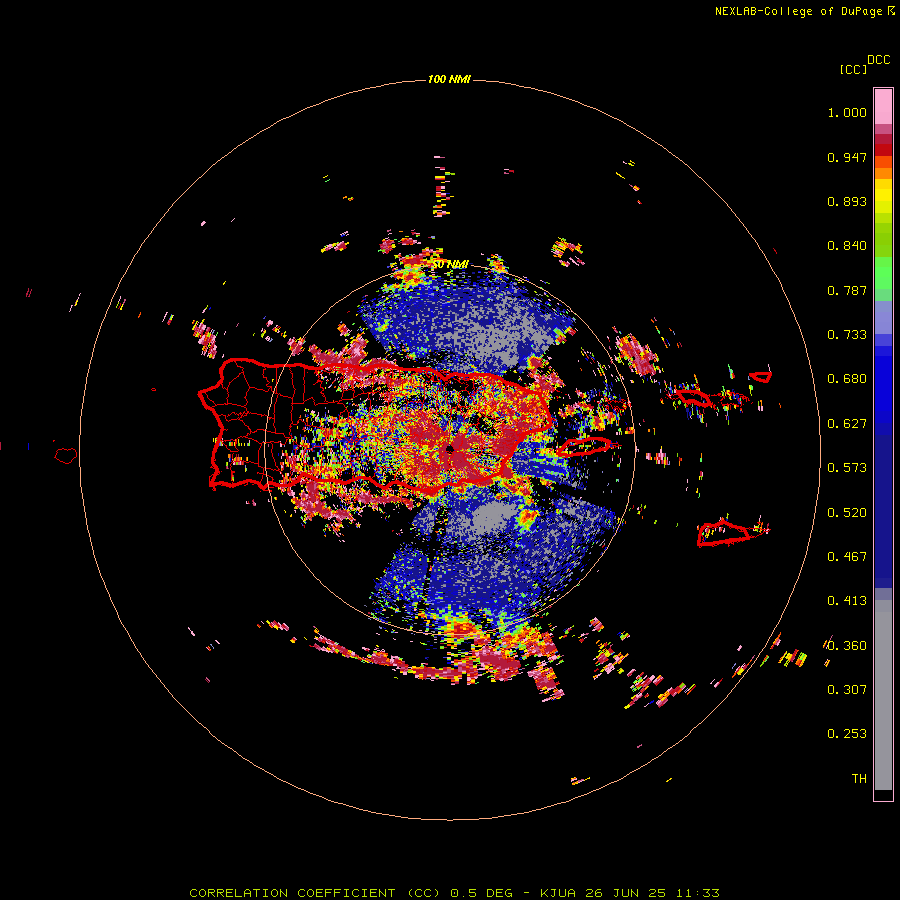Click the TH threshold label
The image size is (900, 900).
[859, 779]
